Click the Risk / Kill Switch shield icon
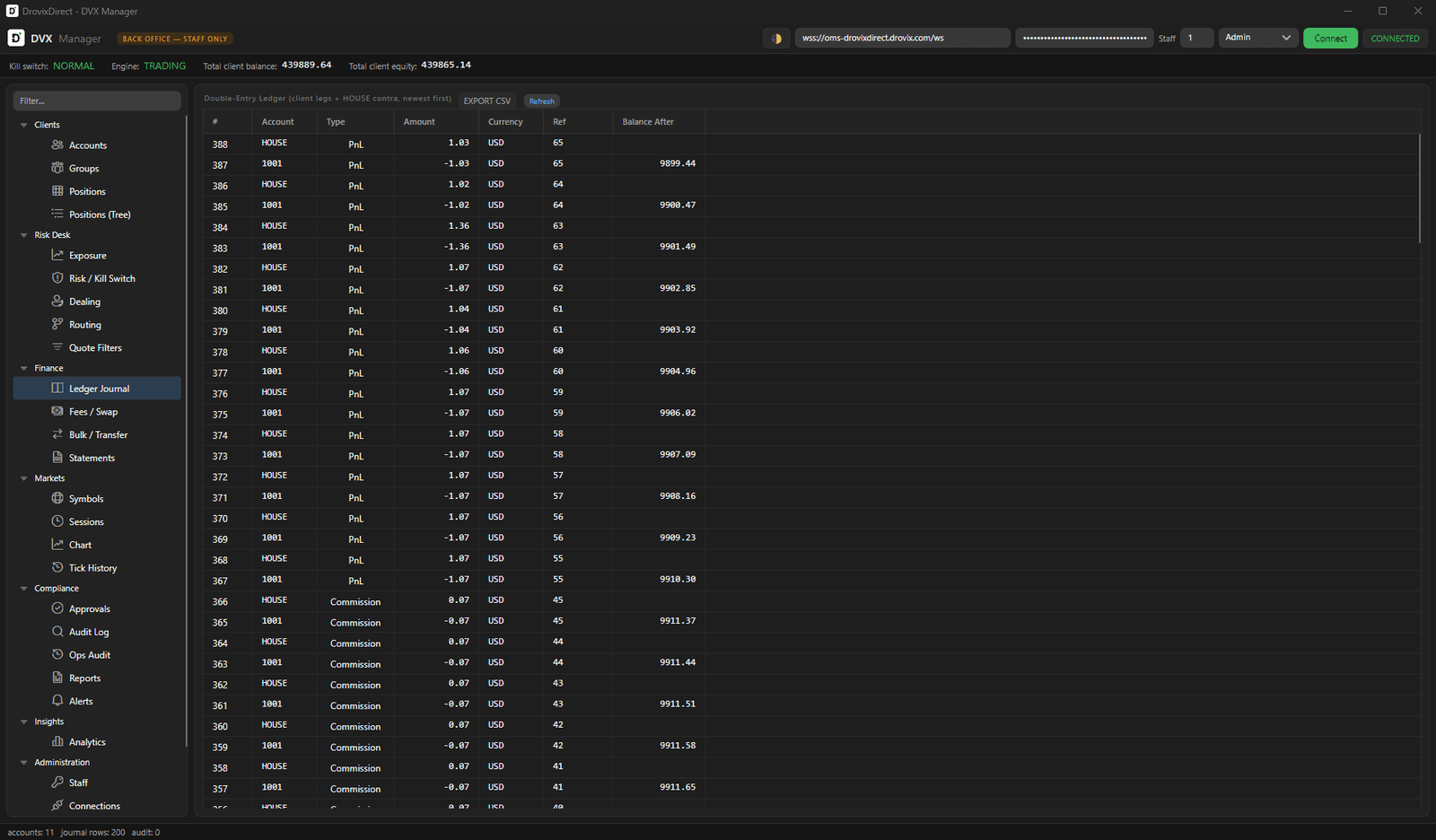 [x=57, y=278]
